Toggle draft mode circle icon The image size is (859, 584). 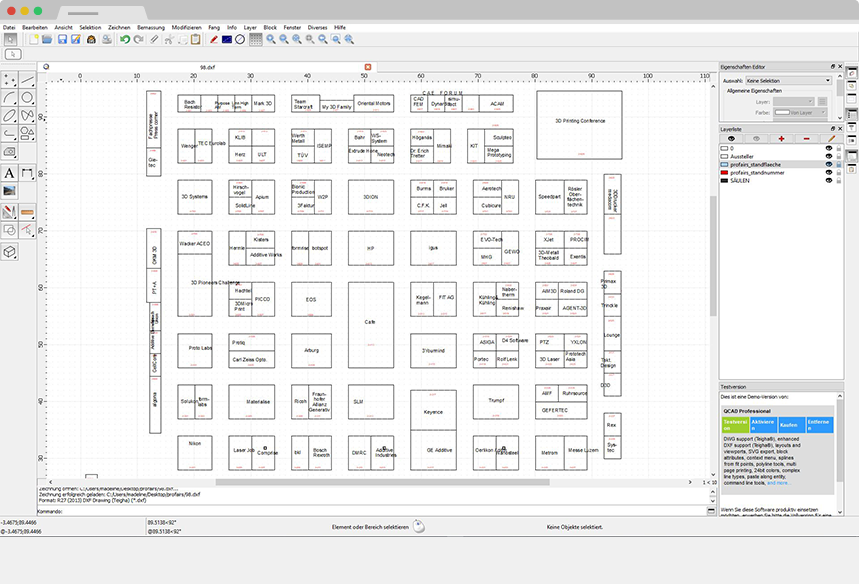click(x=240, y=39)
